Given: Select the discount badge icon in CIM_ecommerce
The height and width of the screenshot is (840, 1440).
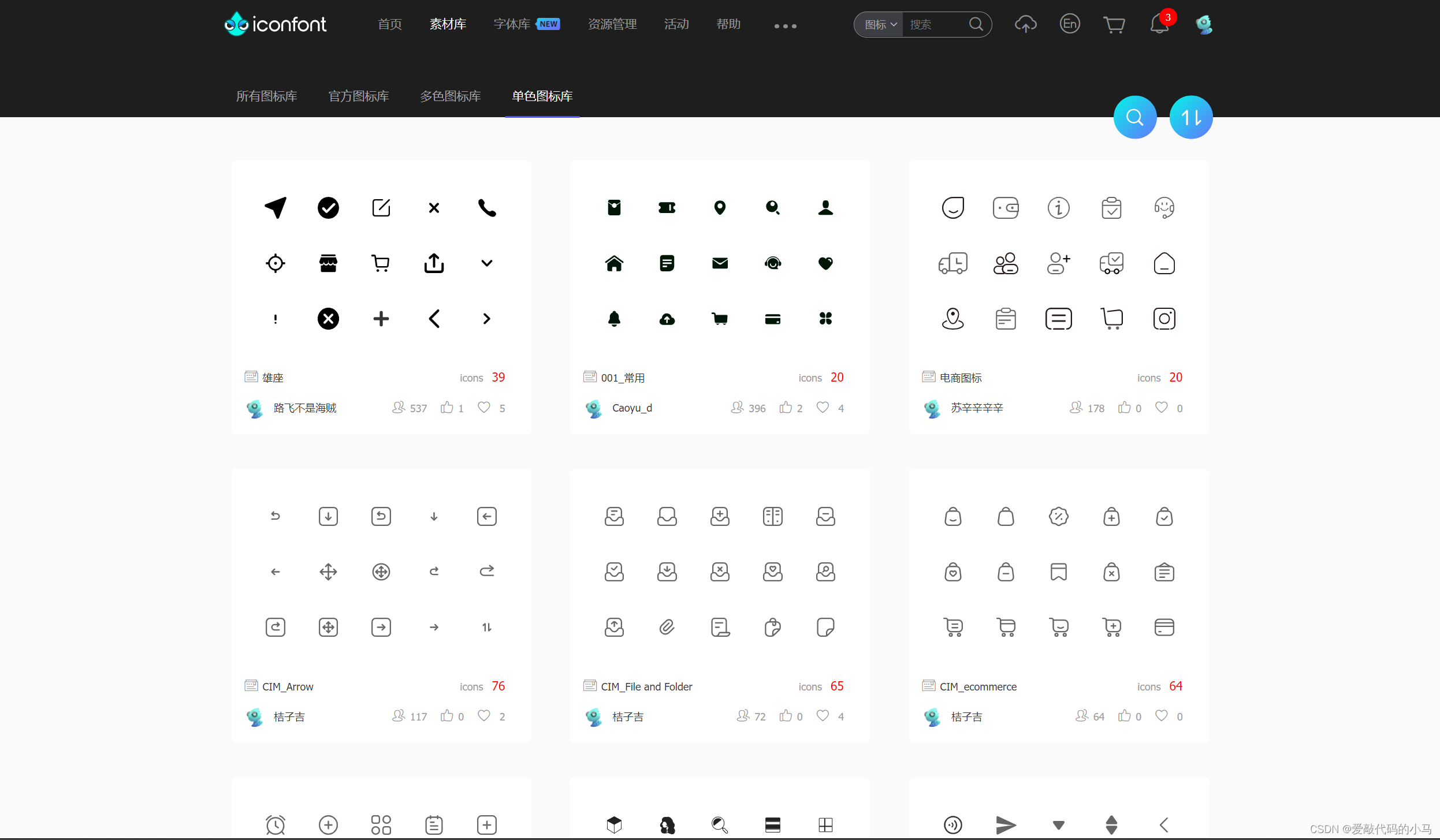Looking at the screenshot, I should [x=1058, y=516].
